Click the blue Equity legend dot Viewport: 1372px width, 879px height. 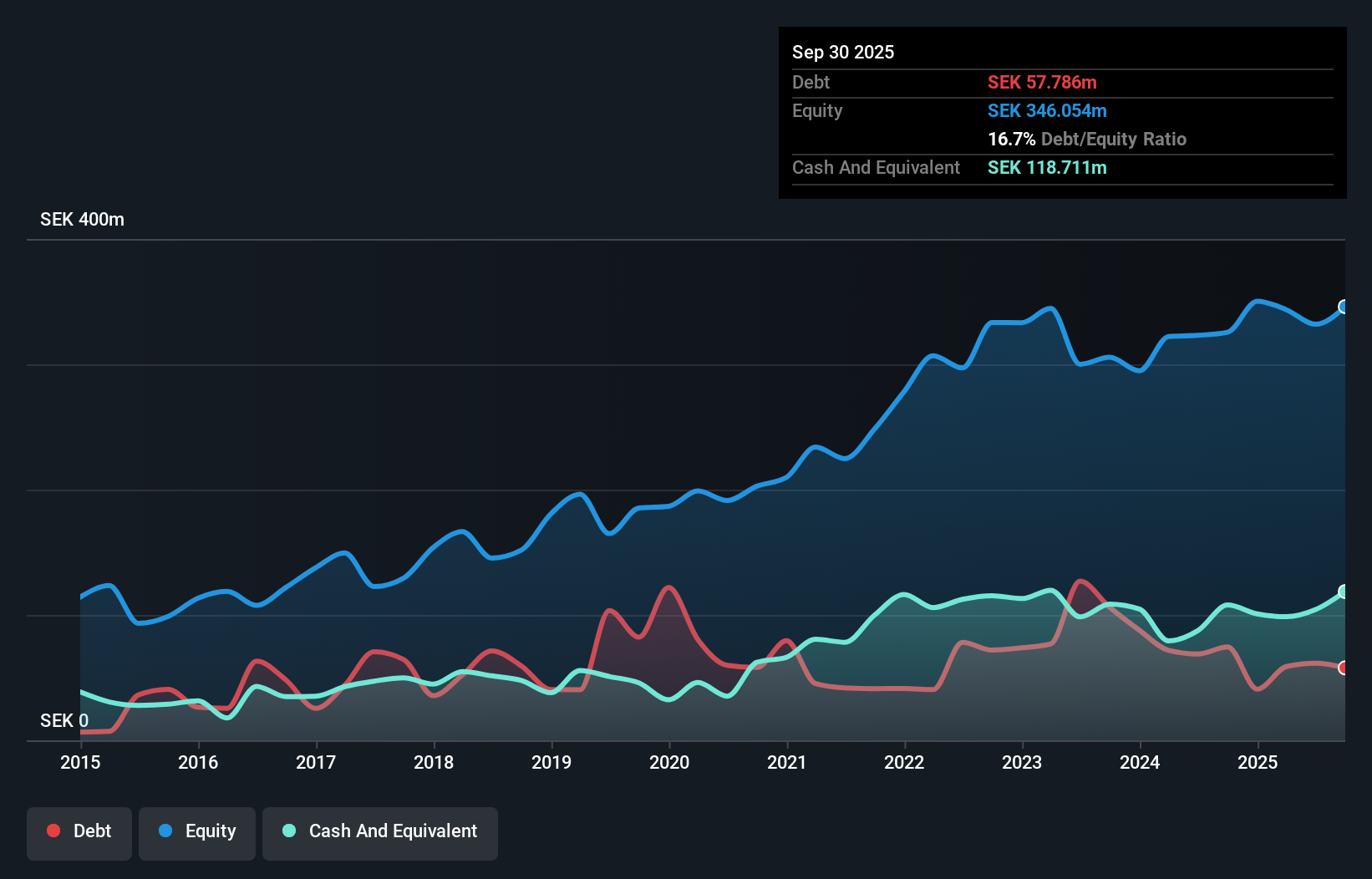coord(165,831)
